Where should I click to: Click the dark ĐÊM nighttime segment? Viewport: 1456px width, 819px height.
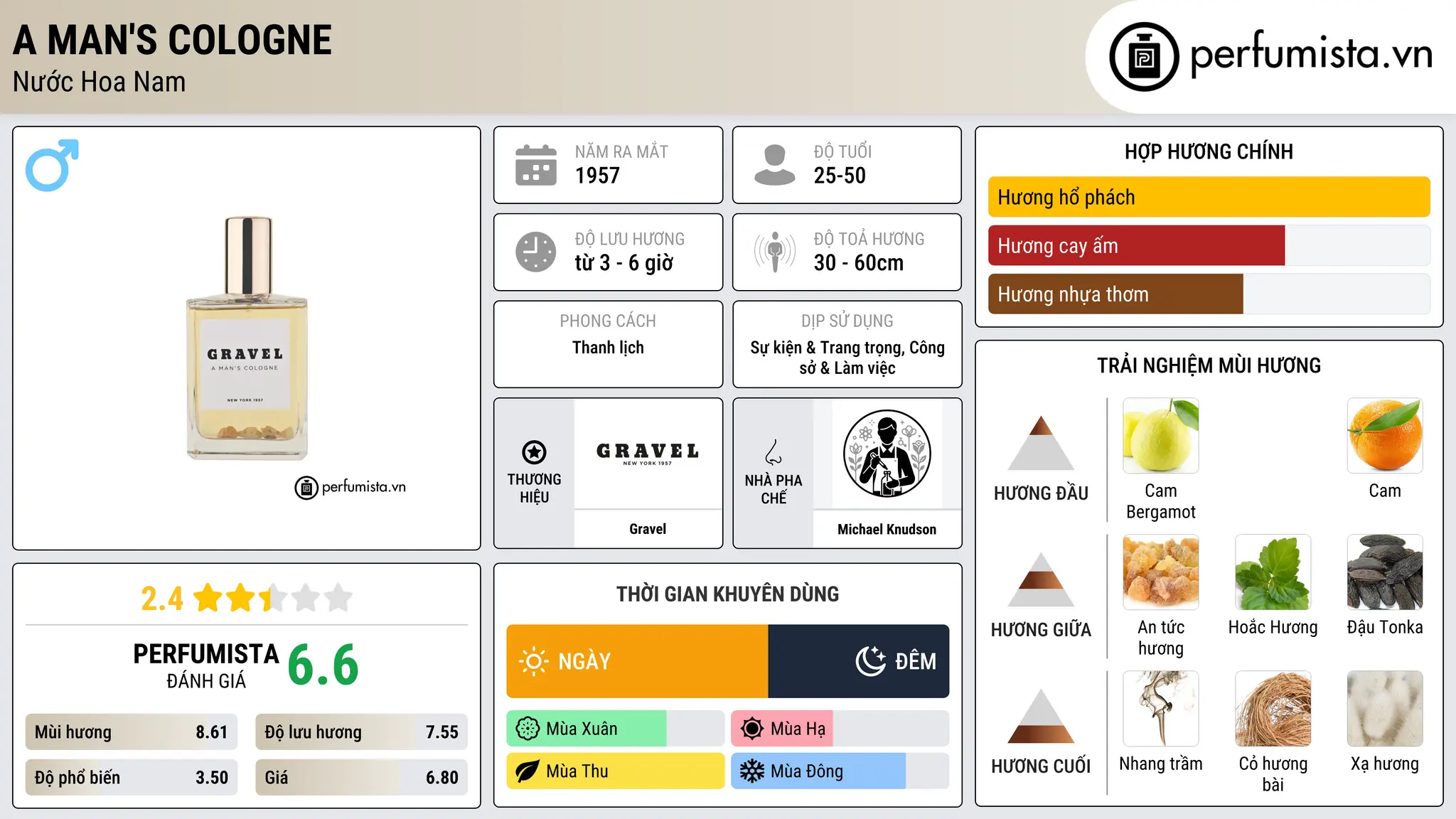859,661
